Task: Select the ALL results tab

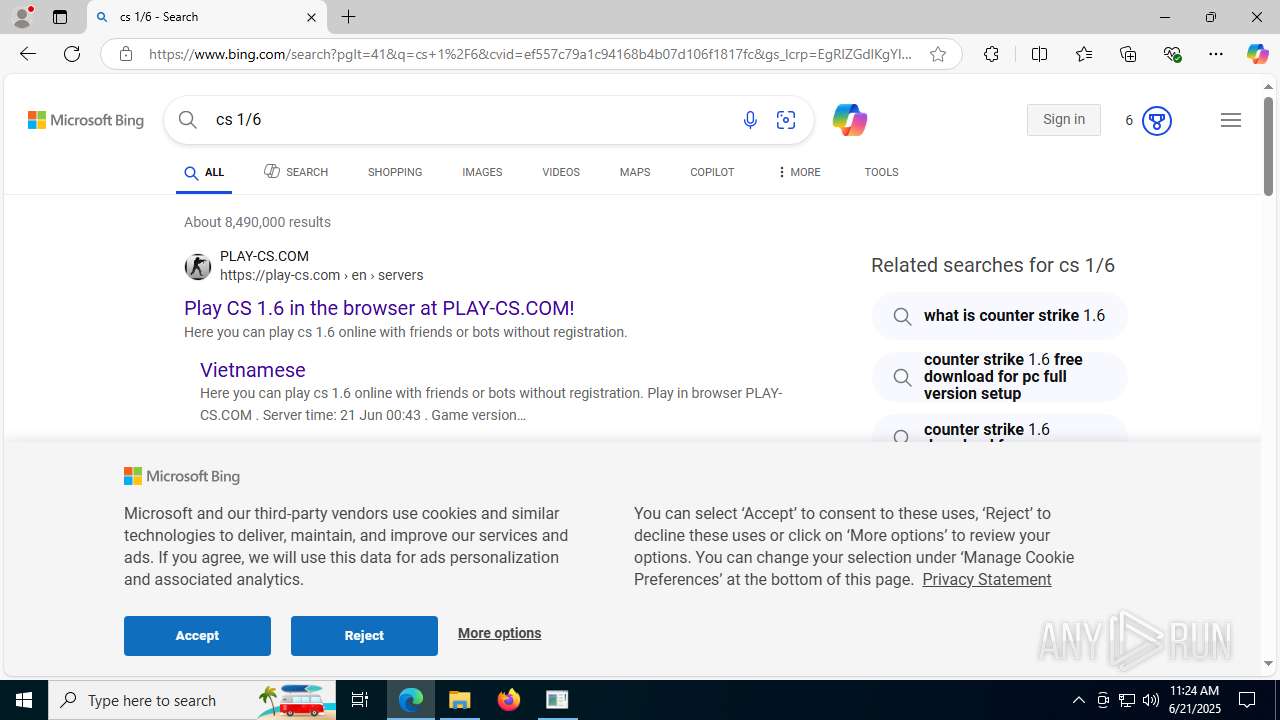Action: (x=204, y=172)
